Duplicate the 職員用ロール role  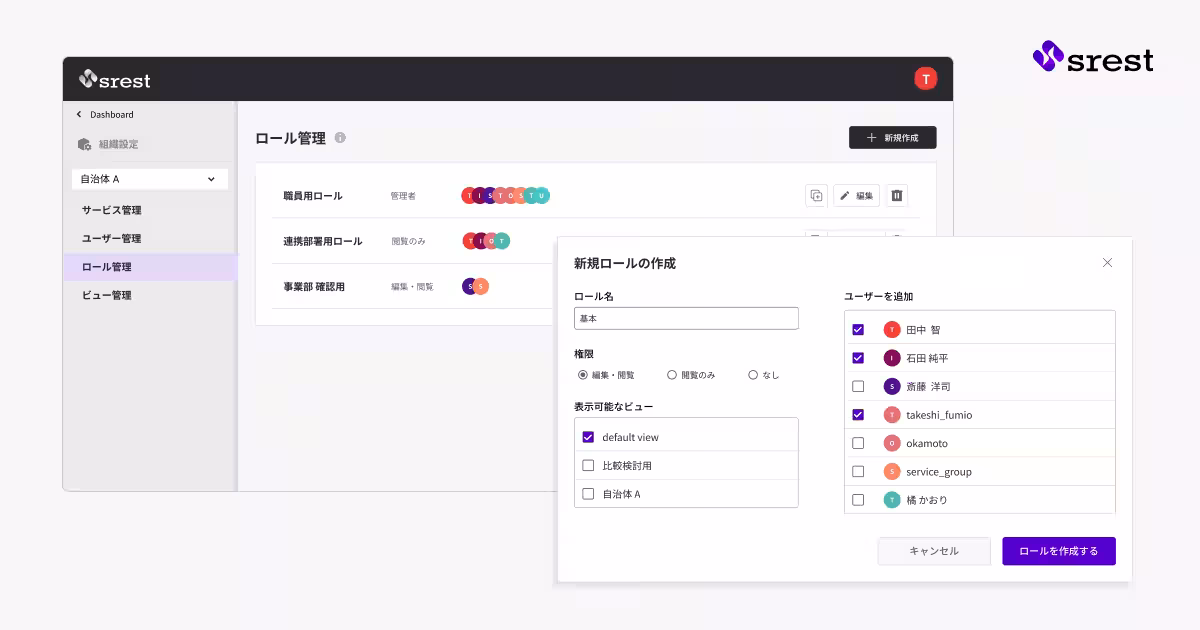815,195
